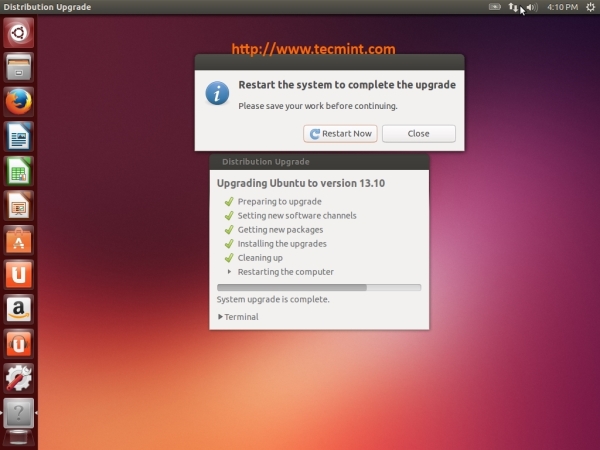This screenshot has height=450, width=600.
Task: Click the blue information icon in the dialog
Action: [x=217, y=93]
